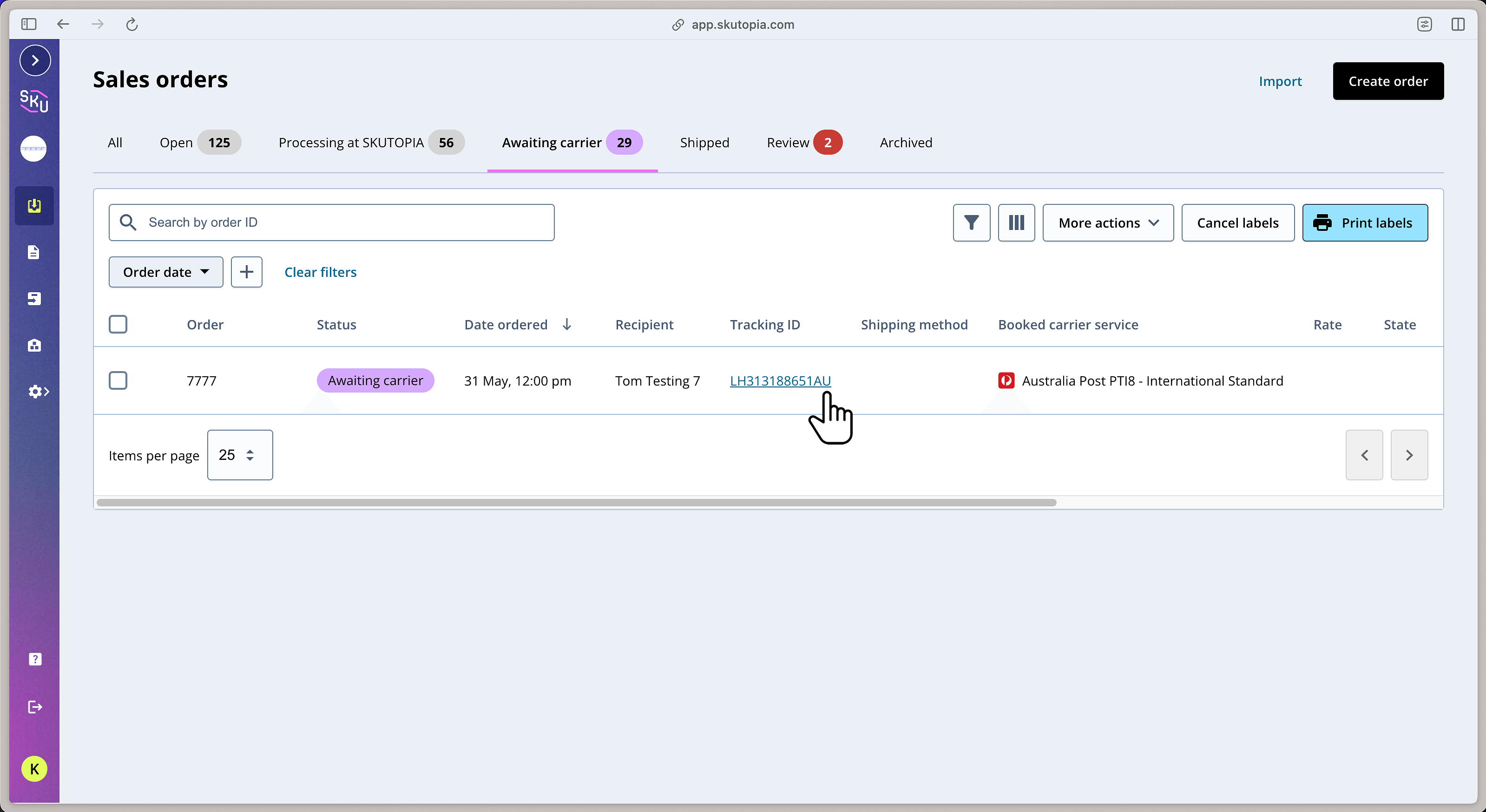Expand the More actions dropdown
The height and width of the screenshot is (812, 1486).
(1108, 223)
